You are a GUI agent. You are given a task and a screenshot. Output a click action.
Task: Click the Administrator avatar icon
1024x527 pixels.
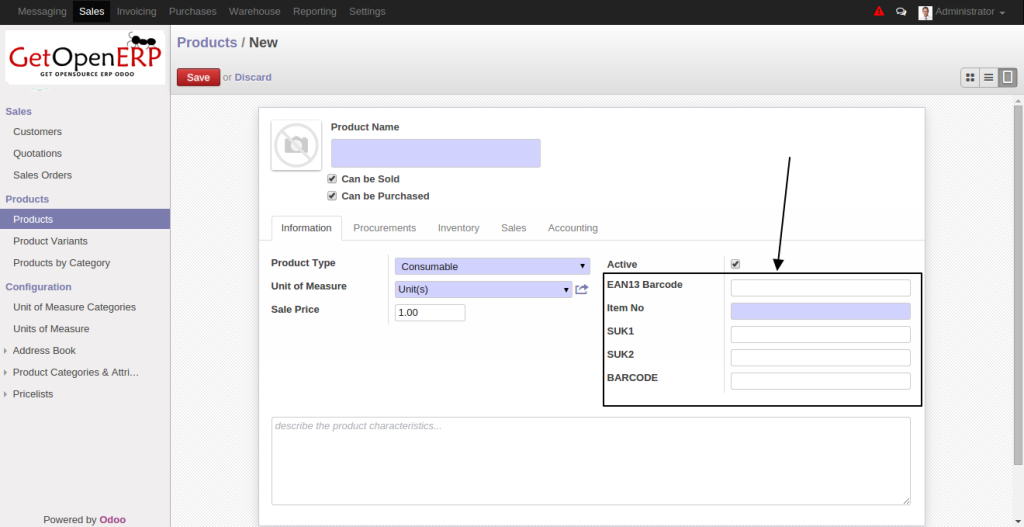pos(925,12)
